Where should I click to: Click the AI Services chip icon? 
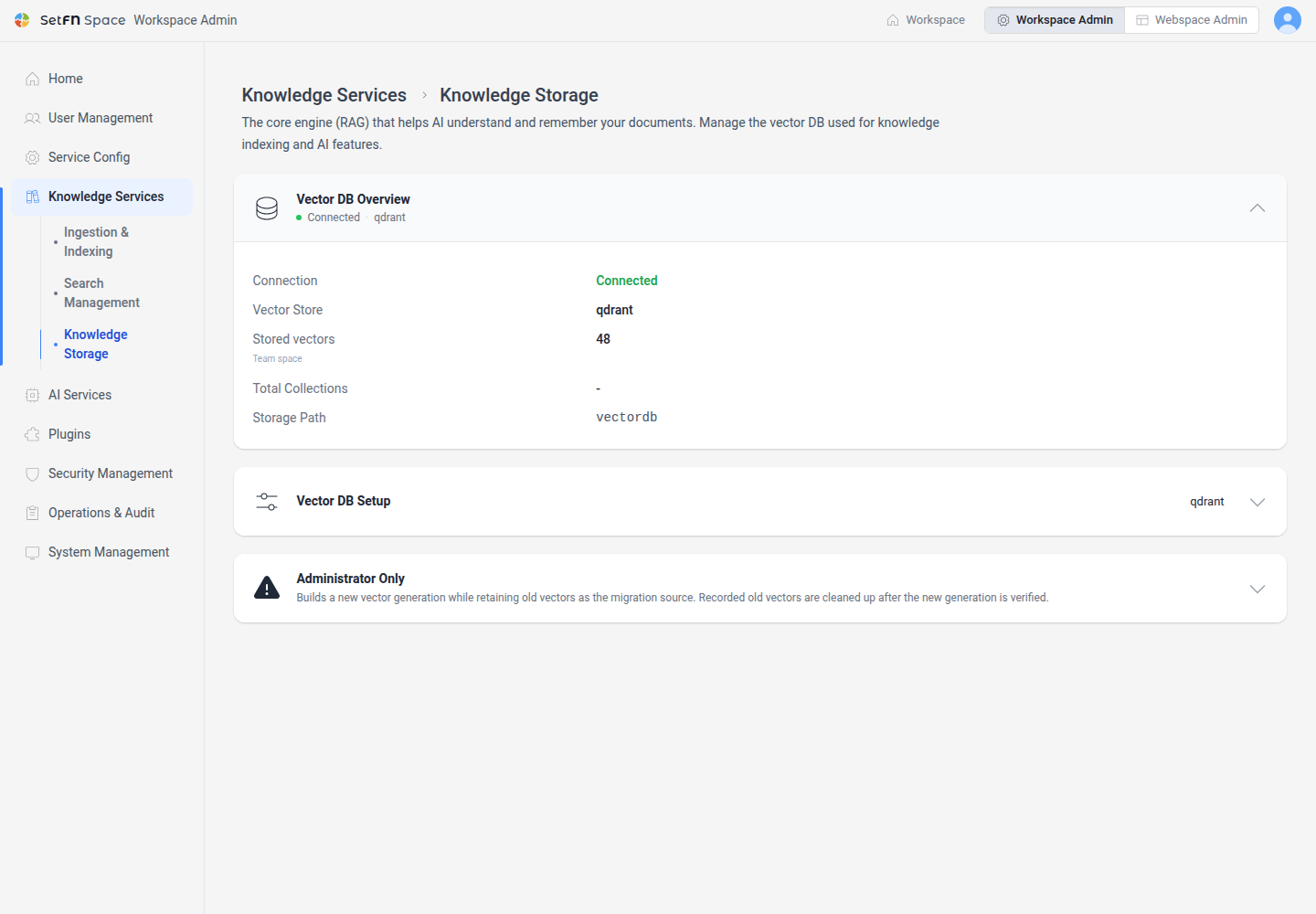32,396
